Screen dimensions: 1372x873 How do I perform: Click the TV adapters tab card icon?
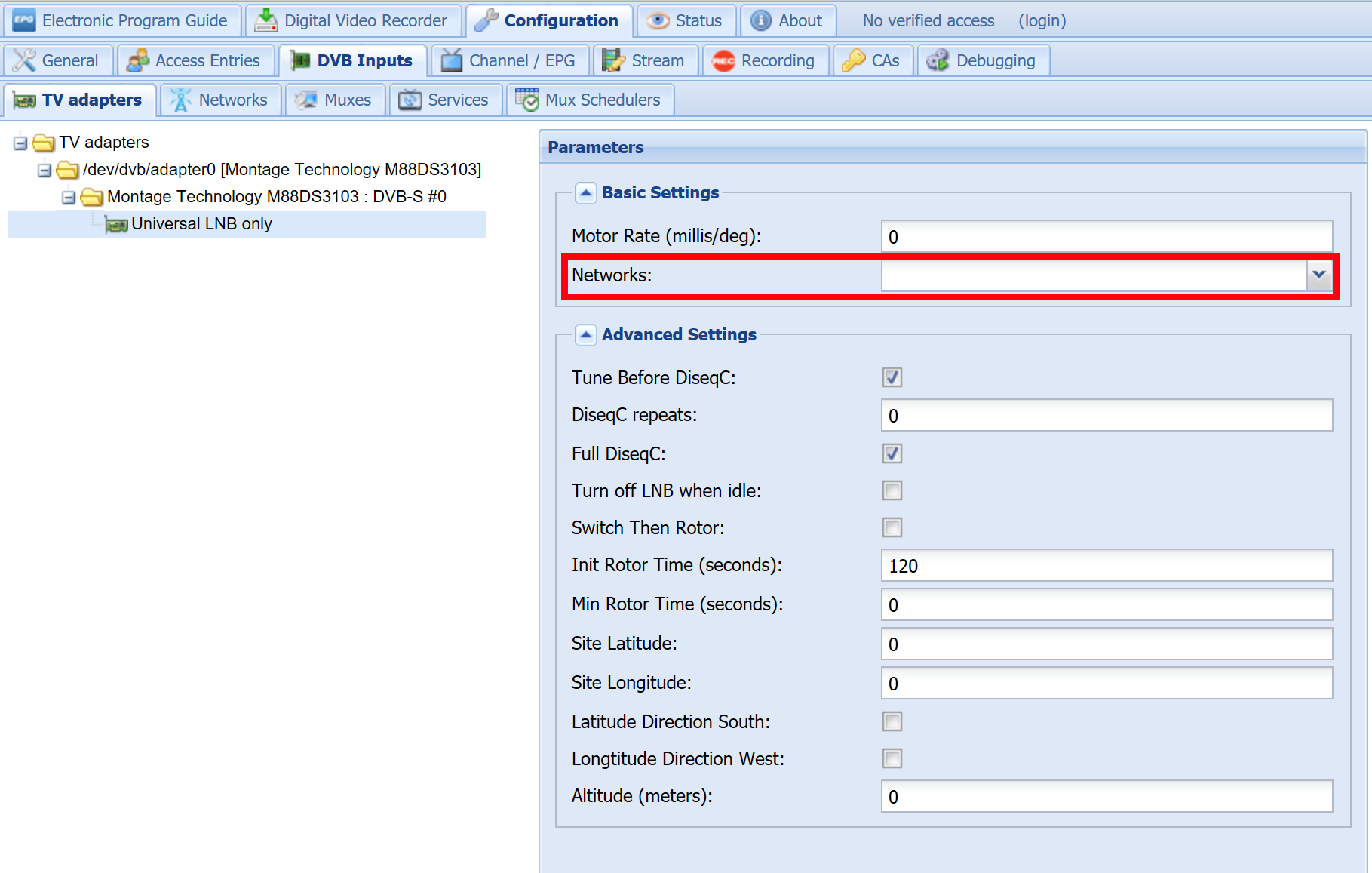24,100
